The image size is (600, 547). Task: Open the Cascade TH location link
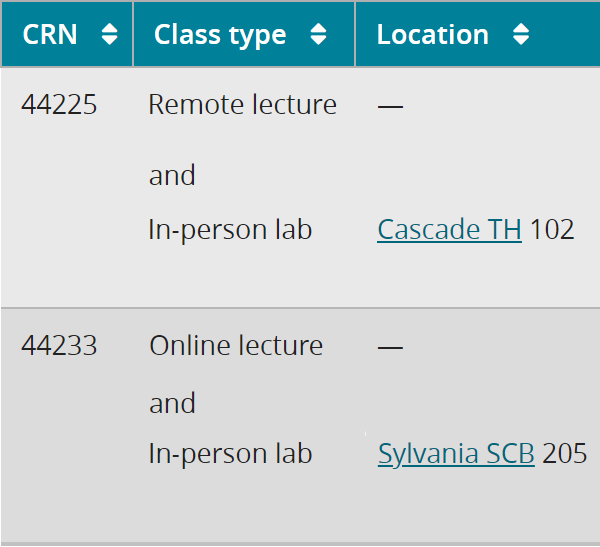pyautogui.click(x=449, y=230)
